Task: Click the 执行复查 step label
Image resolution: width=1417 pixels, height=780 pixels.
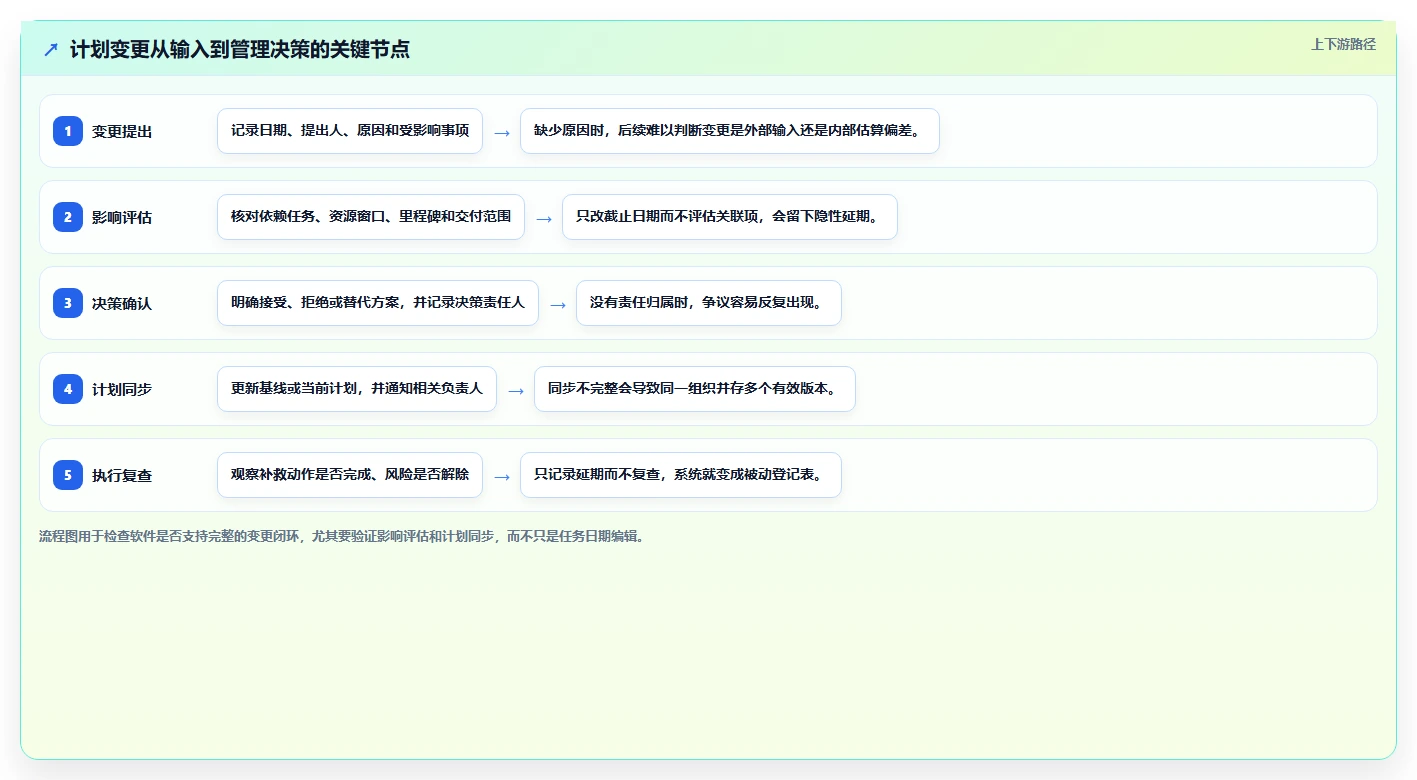Action: 122,475
